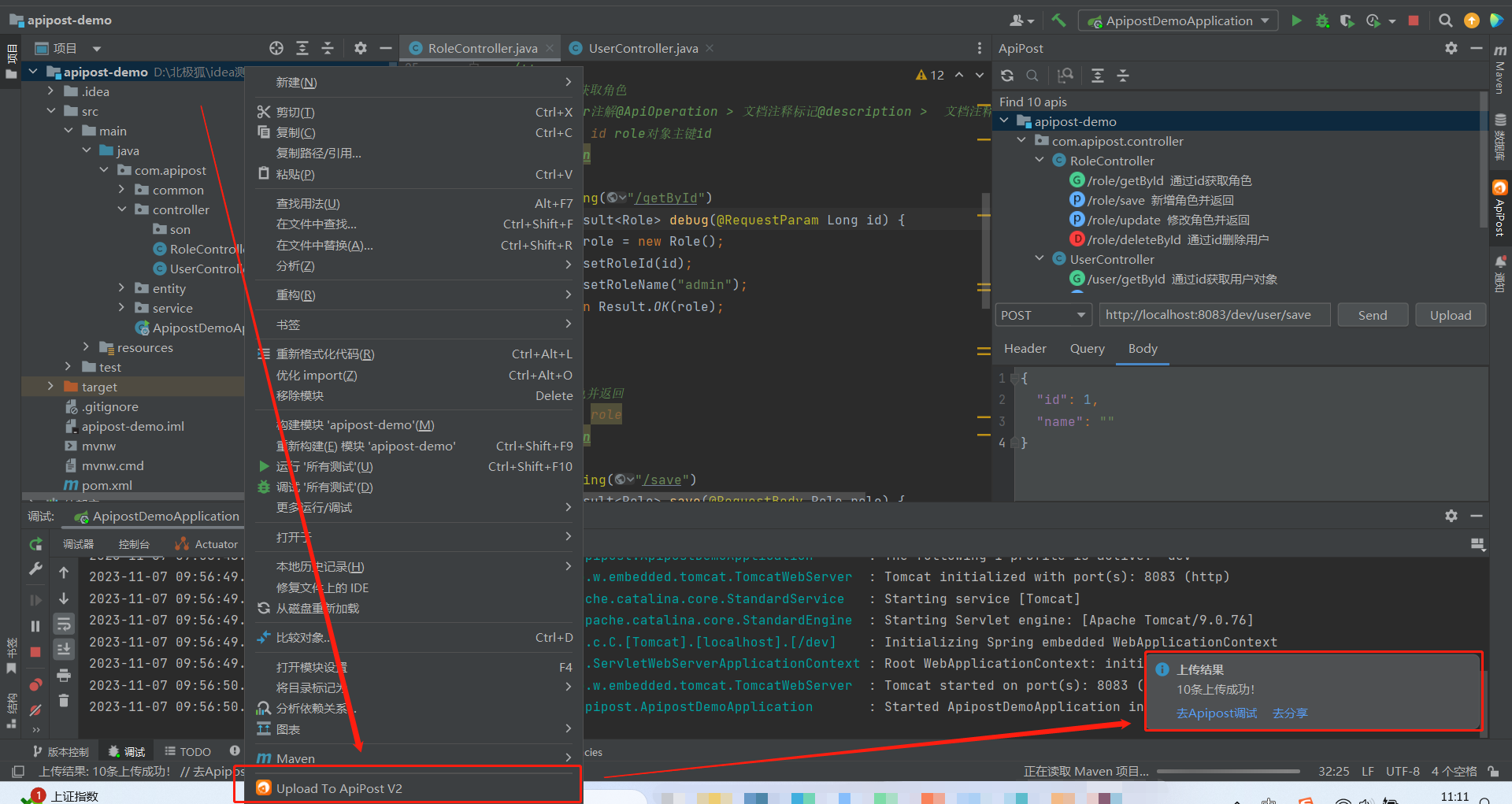Toggle soft-wrap in the console toolbar

coord(64,624)
